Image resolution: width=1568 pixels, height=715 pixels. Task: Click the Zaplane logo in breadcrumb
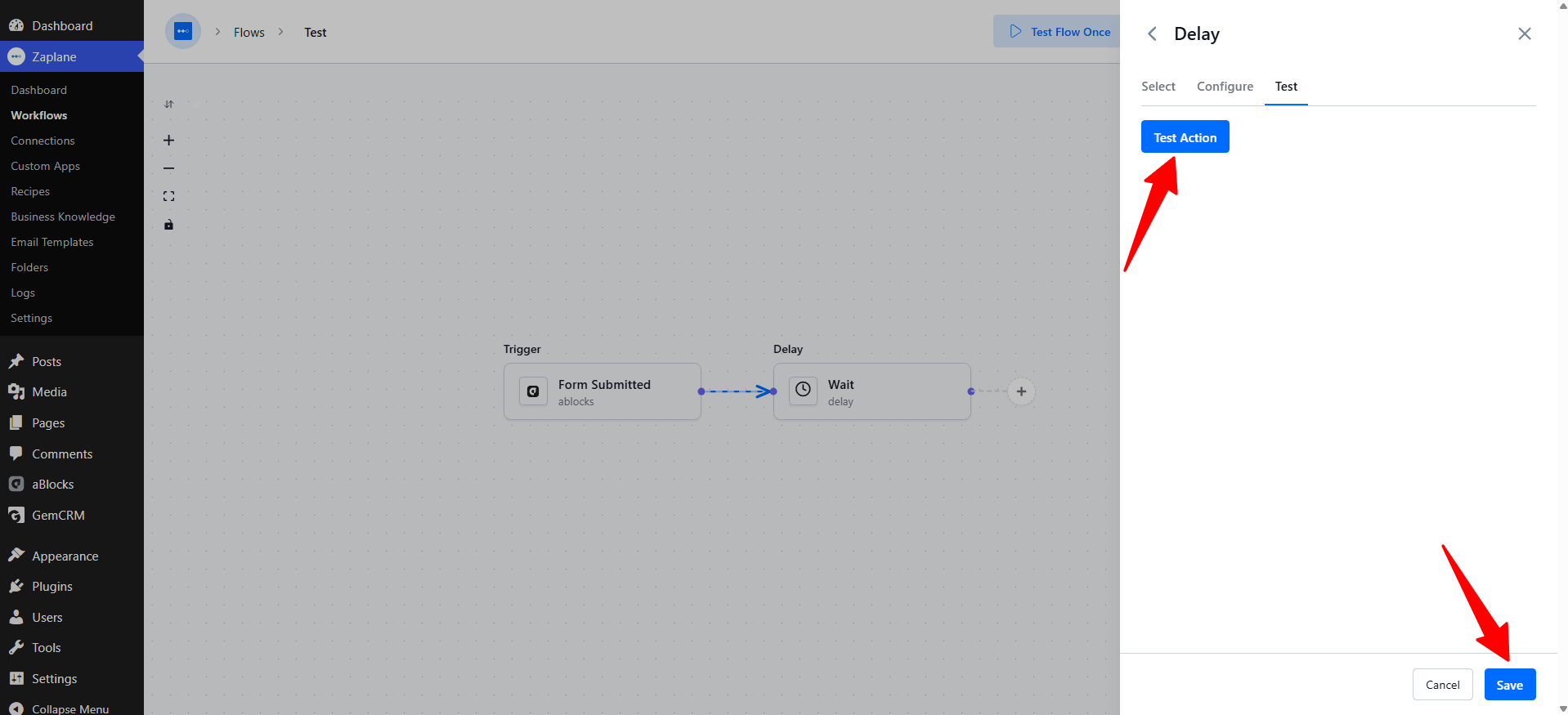183,32
